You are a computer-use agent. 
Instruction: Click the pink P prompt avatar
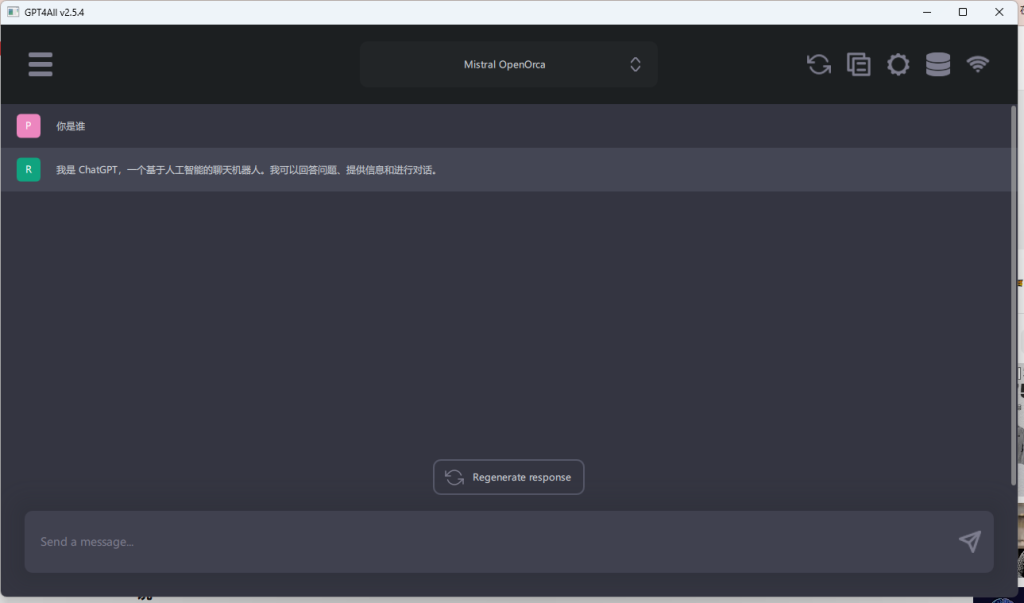pos(28,126)
